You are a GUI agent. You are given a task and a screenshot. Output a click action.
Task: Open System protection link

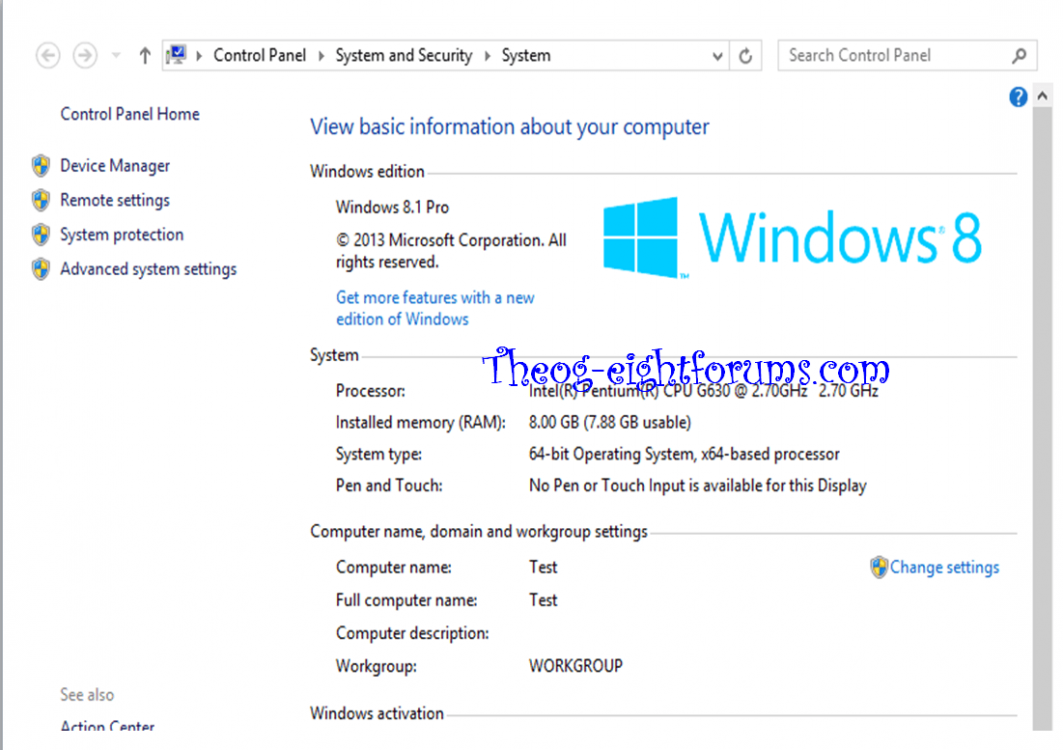pos(122,235)
